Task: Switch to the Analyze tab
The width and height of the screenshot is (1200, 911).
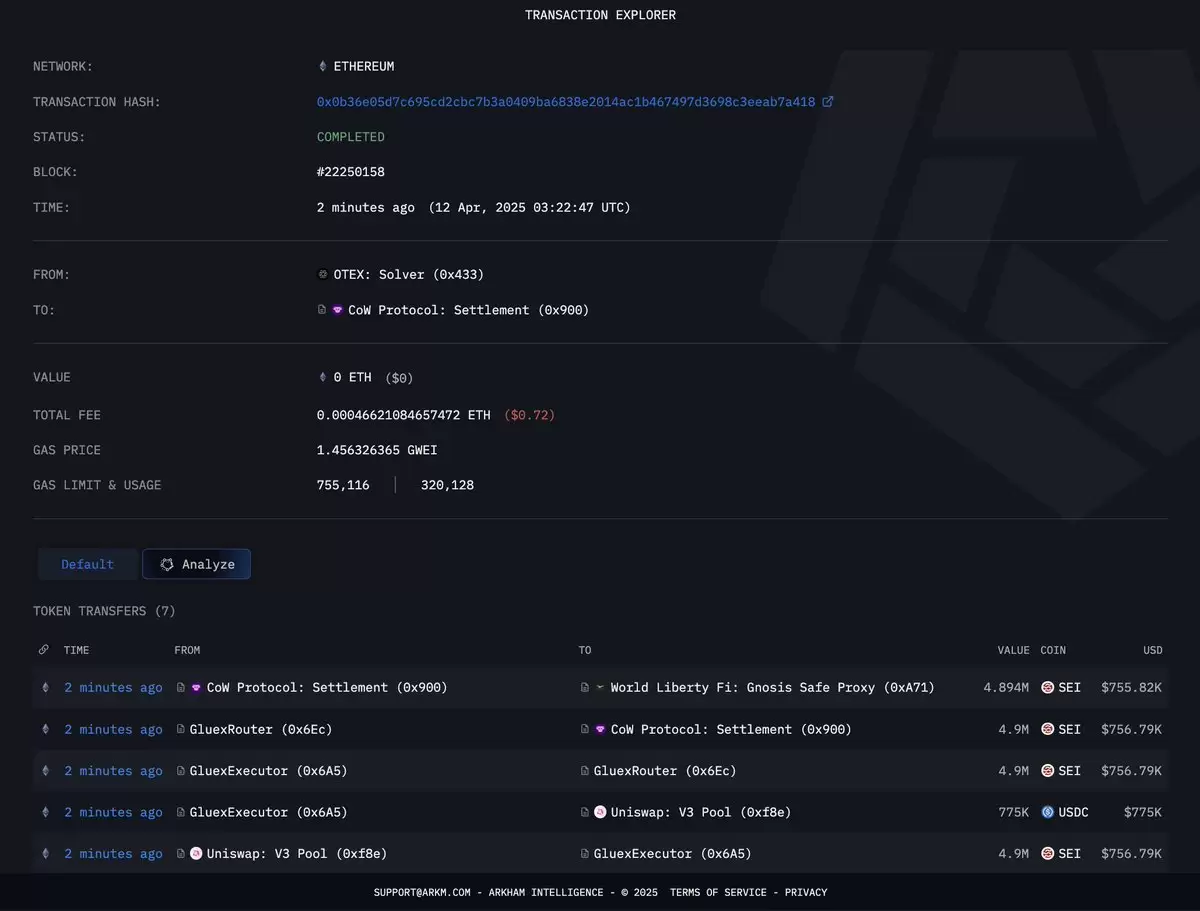Action: pyautogui.click(x=197, y=564)
